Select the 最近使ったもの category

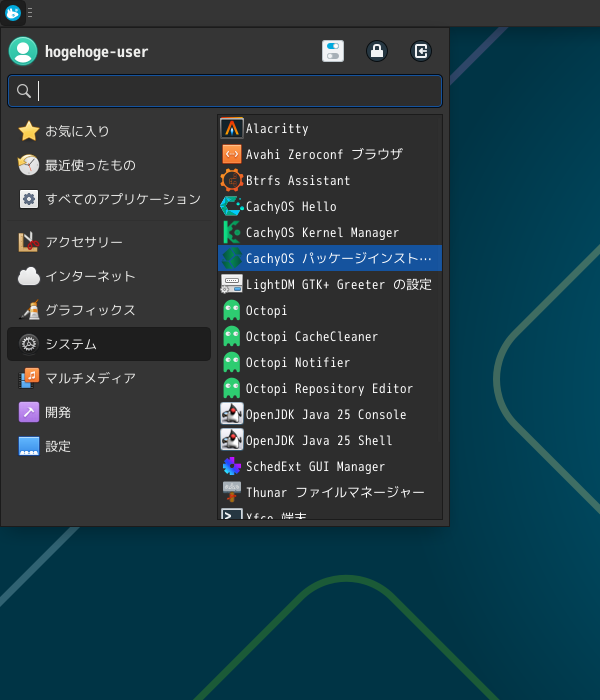coord(109,165)
